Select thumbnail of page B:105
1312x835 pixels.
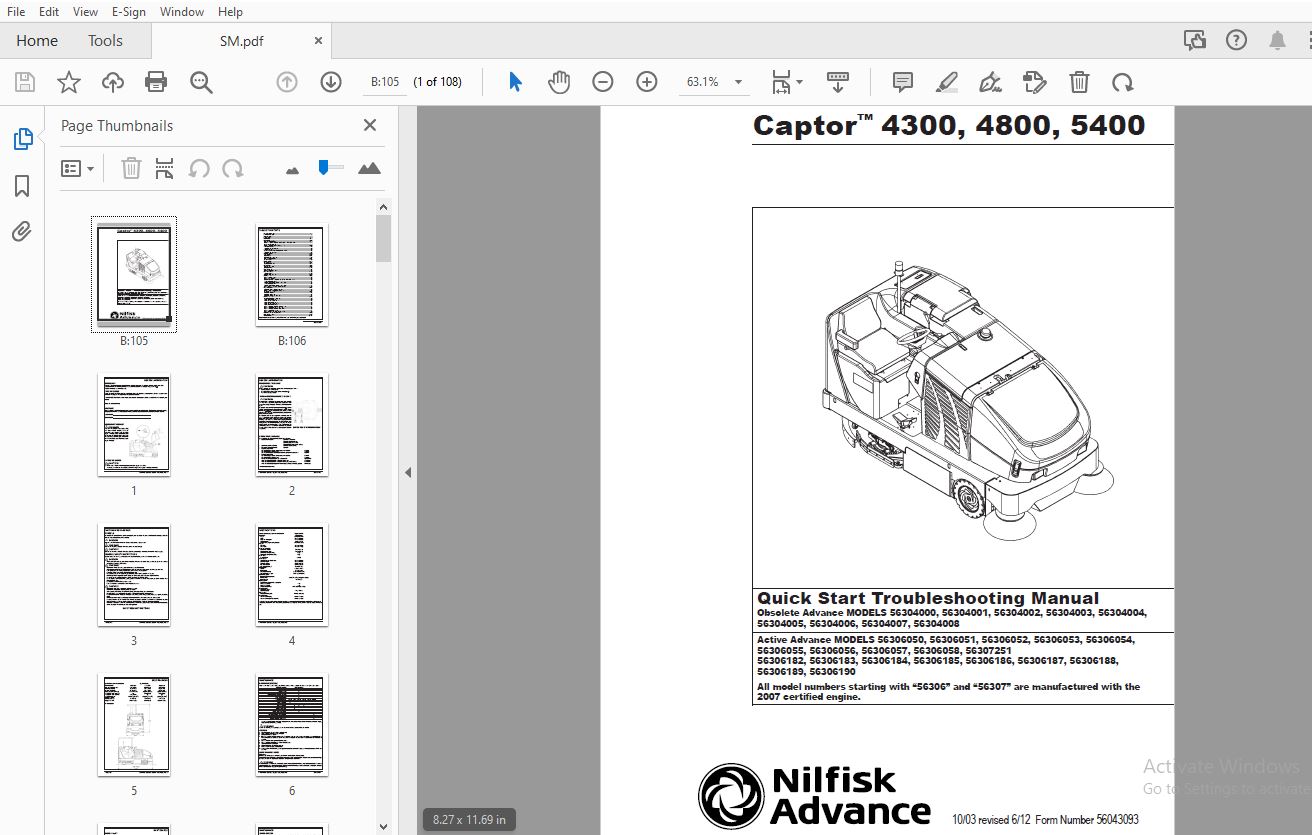pyautogui.click(x=134, y=273)
